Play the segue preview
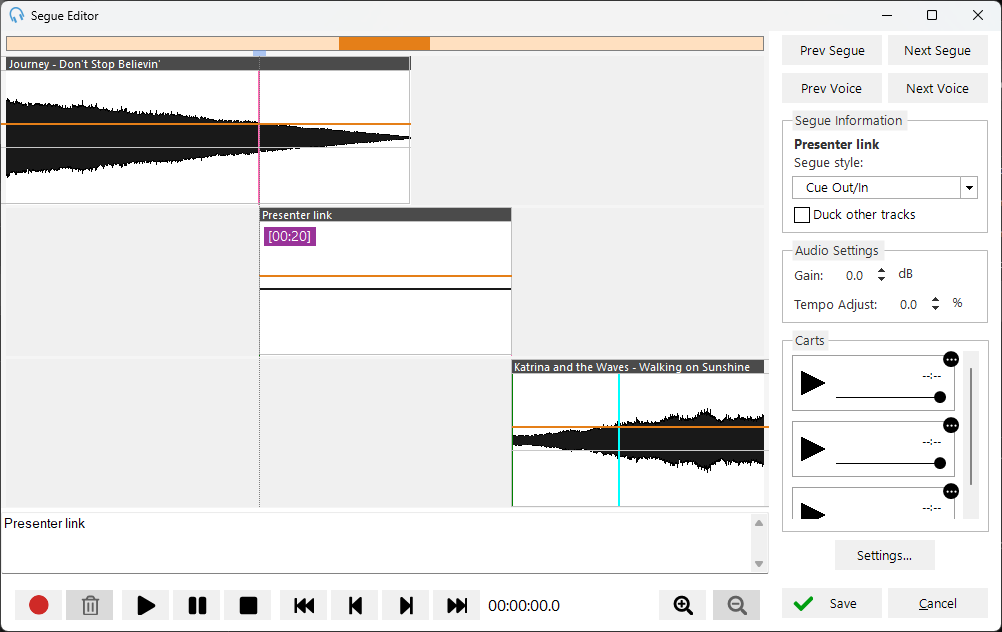 coord(146,605)
